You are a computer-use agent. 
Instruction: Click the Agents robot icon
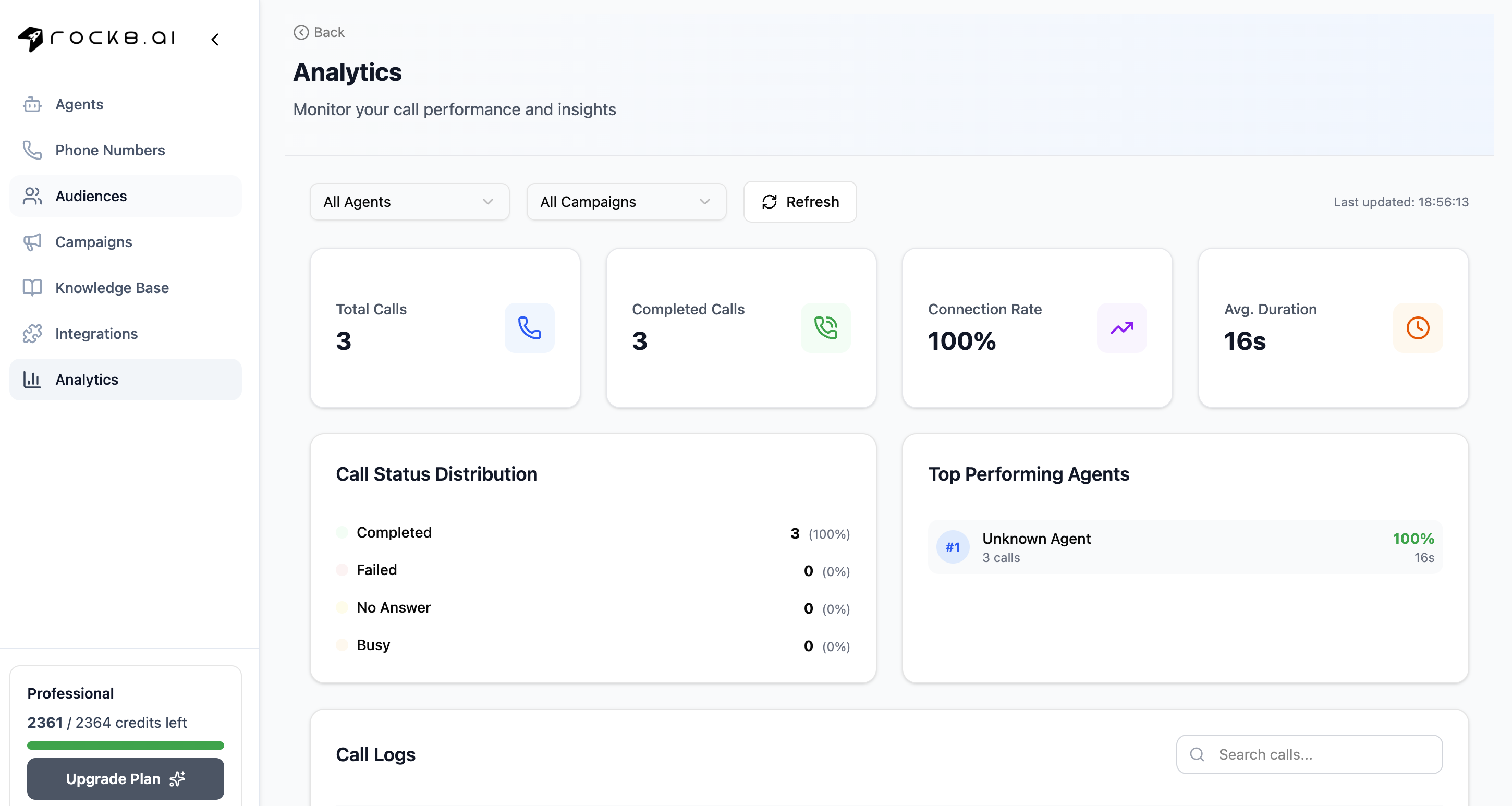32,104
